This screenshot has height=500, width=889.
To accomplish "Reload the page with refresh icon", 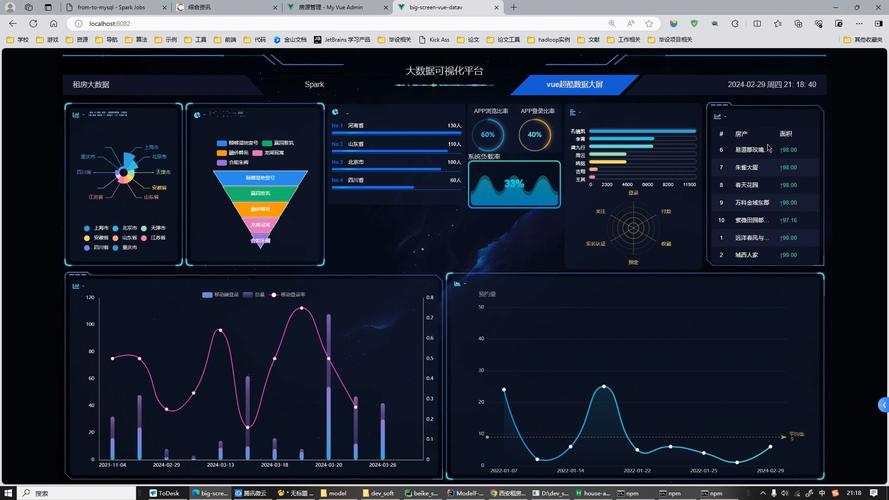I will click(33, 24).
